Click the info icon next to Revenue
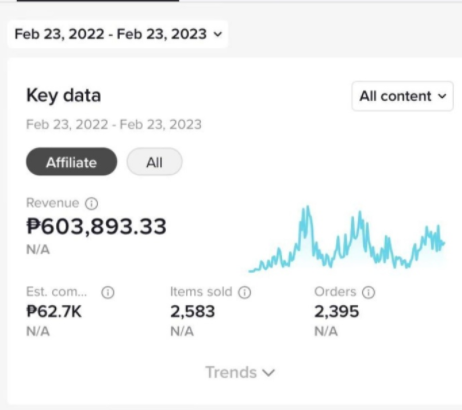This screenshot has width=462, height=410. (92, 203)
